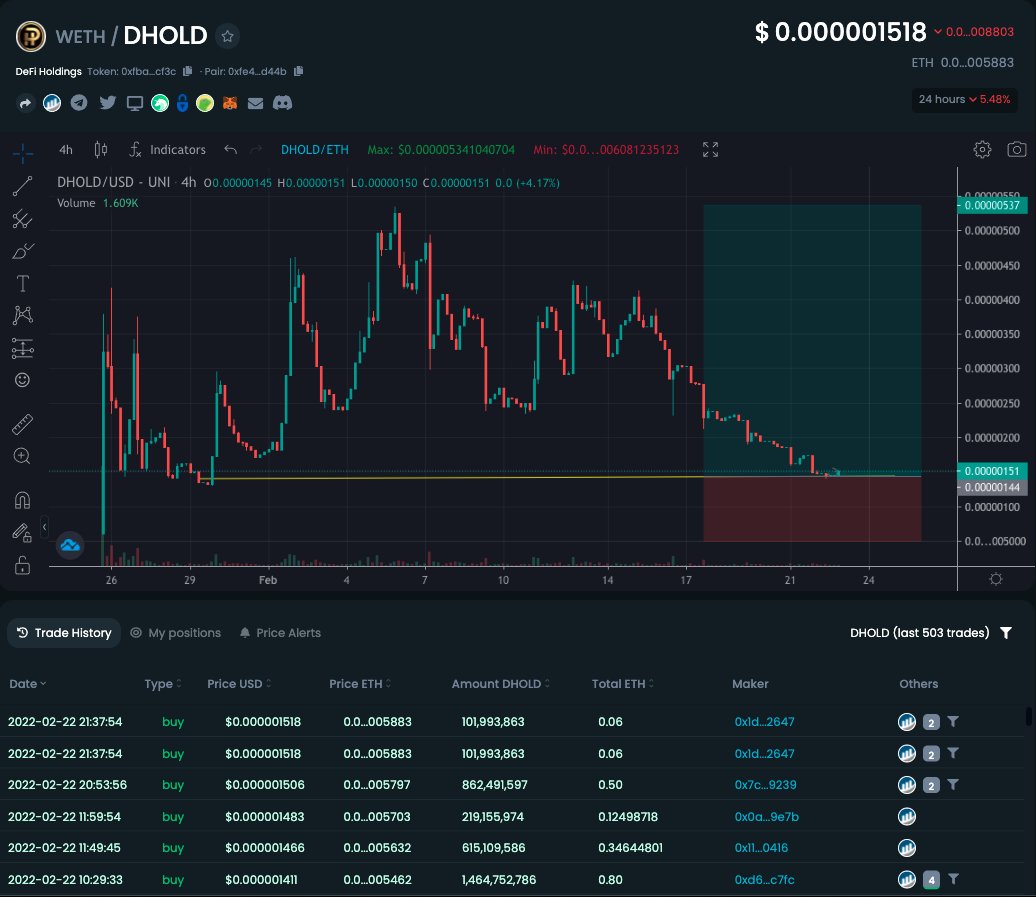Switch to the Trade History tab
The height and width of the screenshot is (897, 1036).
pos(64,633)
